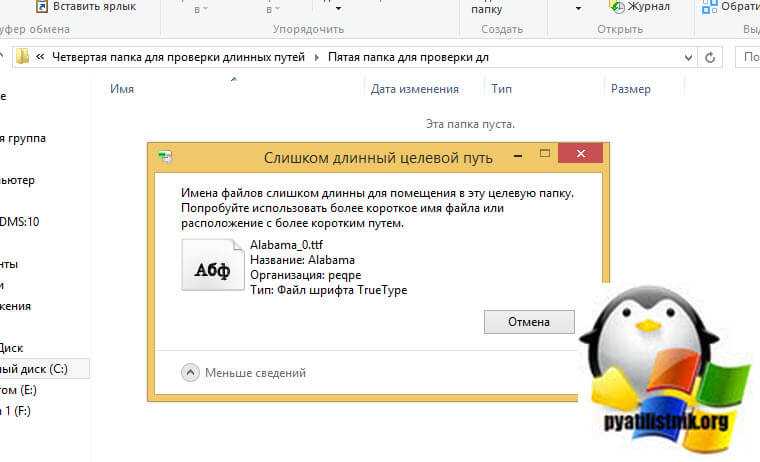Minimize the Слишком длинный целевой путь dialog
This screenshot has width=760, height=462.
pyautogui.click(x=518, y=156)
